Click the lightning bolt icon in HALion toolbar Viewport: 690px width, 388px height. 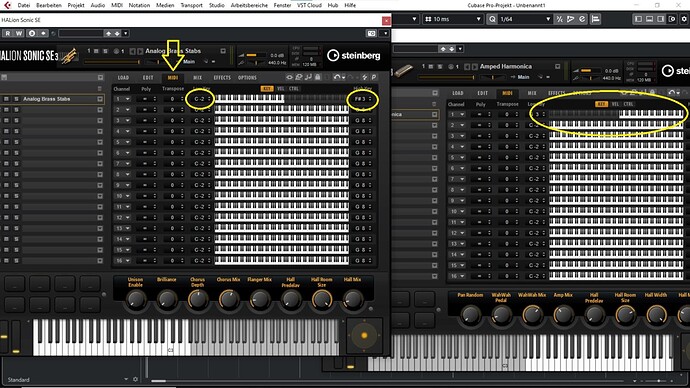pyautogui.click(x=364, y=77)
